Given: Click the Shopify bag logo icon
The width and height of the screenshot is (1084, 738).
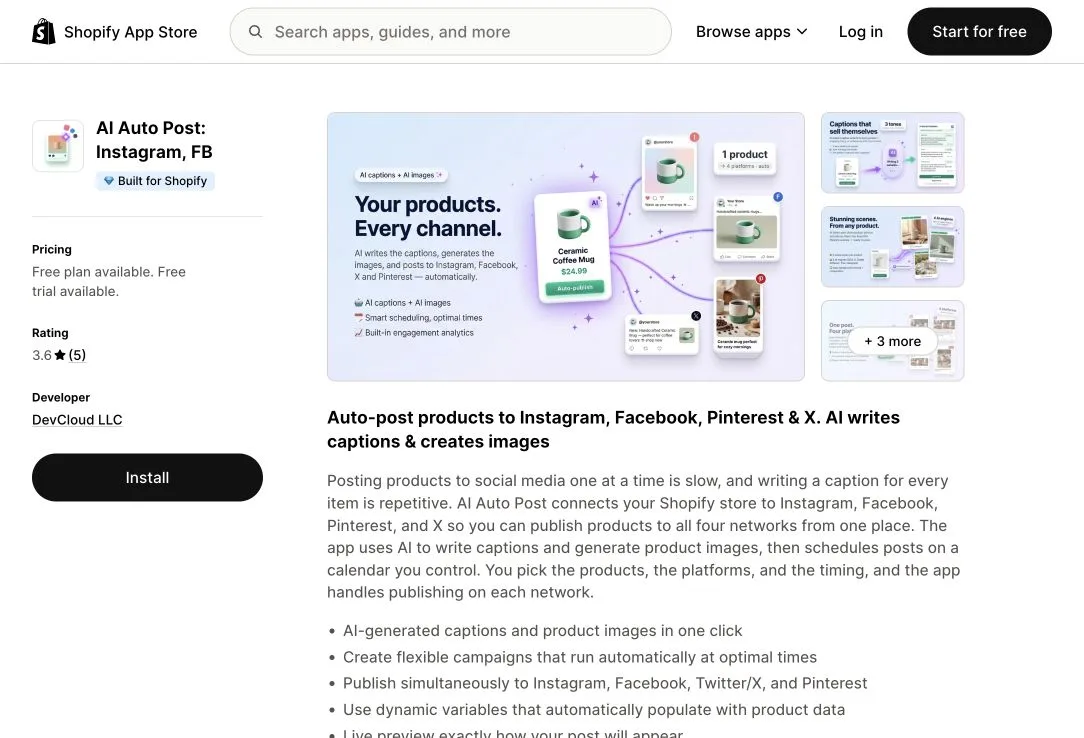Looking at the screenshot, I should 44,32.
